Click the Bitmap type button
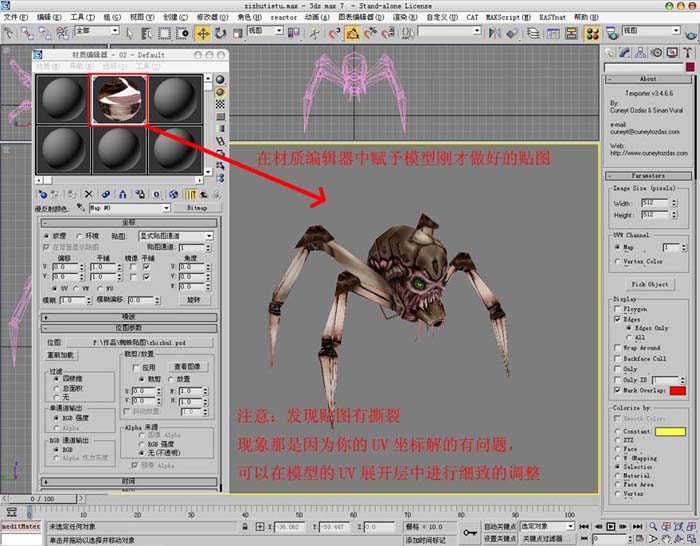 coord(197,208)
